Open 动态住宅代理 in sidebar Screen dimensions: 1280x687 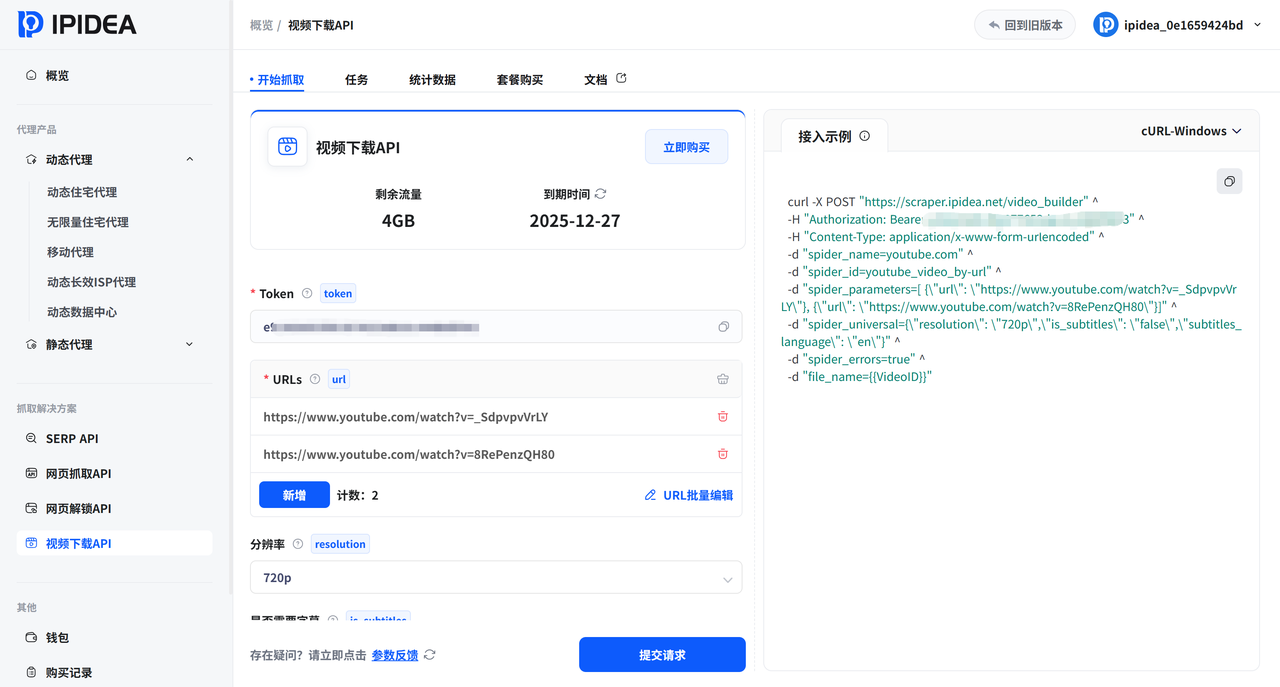82,192
